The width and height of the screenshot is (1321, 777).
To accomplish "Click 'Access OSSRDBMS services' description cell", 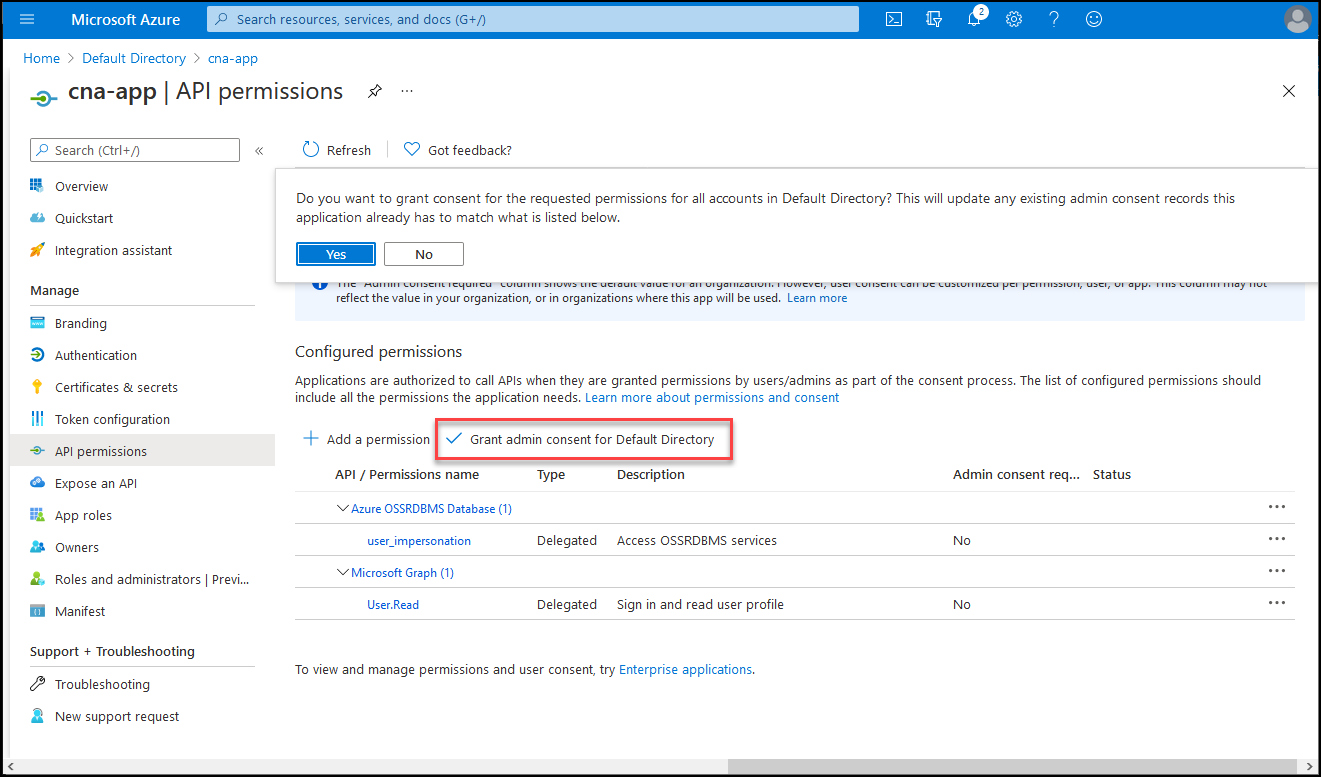I will [697, 540].
